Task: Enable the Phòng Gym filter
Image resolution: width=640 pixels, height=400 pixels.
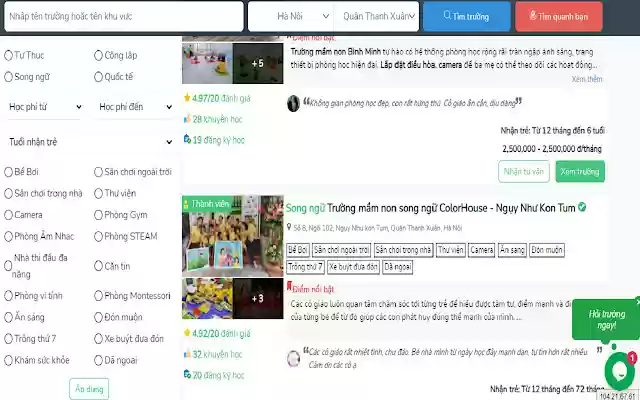Action: click(98, 215)
